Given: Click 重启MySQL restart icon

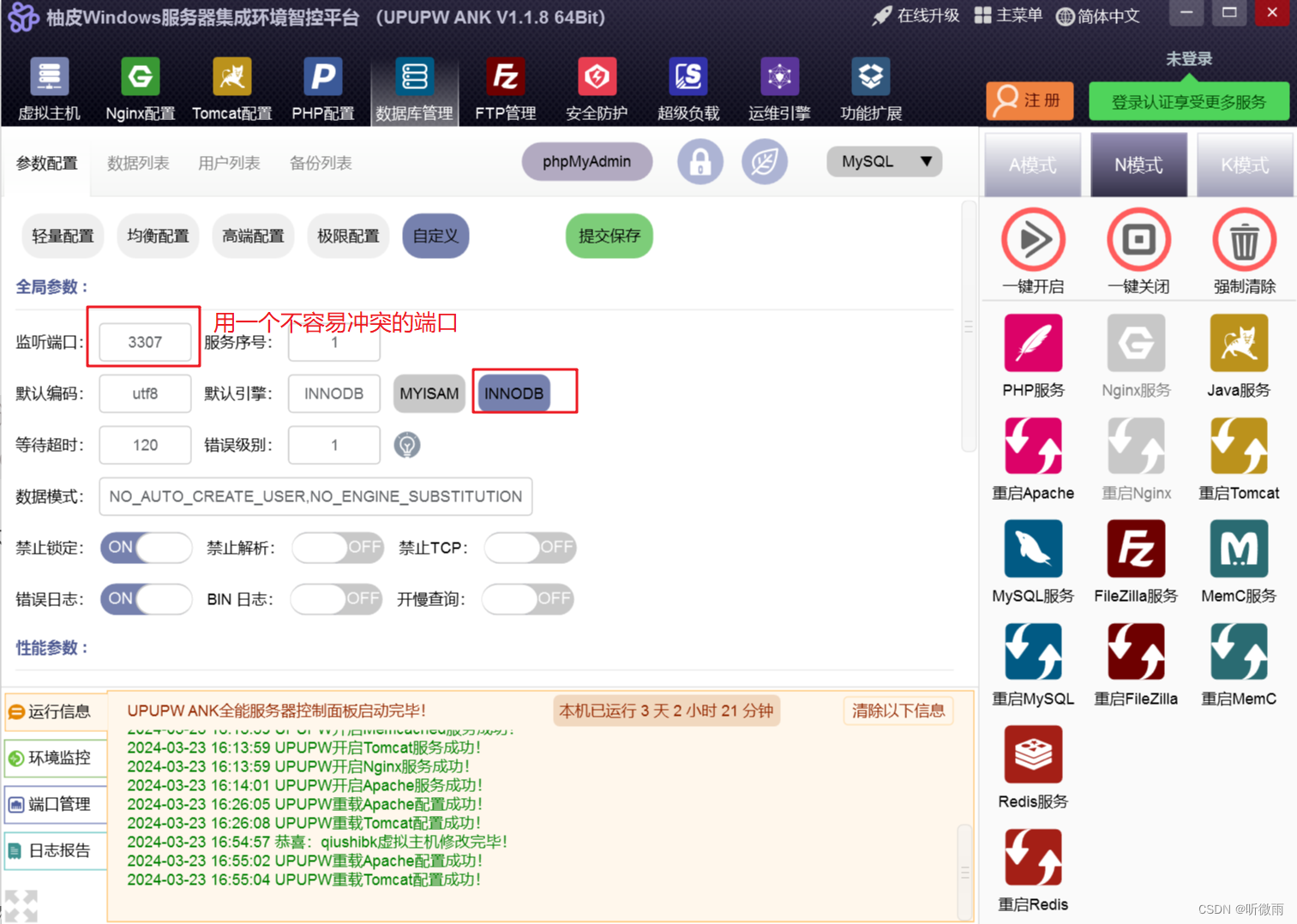Looking at the screenshot, I should point(1033,651).
